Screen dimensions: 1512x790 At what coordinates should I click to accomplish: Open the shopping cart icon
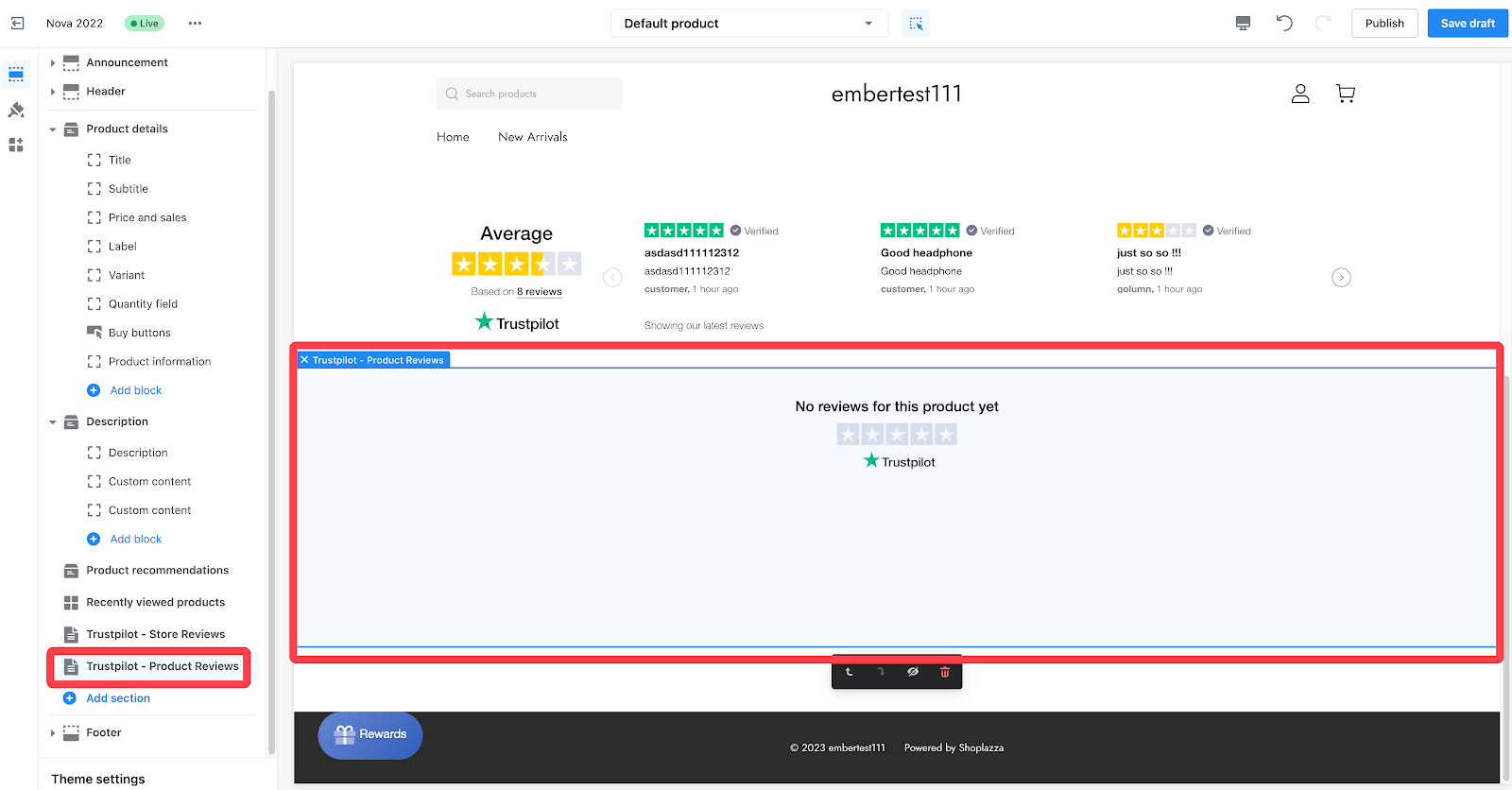pos(1346,94)
